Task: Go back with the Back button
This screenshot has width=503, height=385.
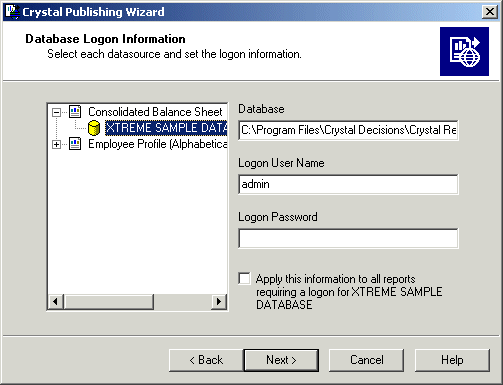Action: tap(206, 360)
